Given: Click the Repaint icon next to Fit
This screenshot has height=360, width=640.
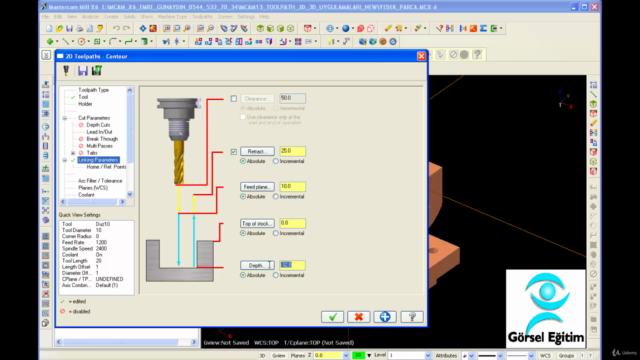Looking at the screenshot, I should (x=153, y=28).
